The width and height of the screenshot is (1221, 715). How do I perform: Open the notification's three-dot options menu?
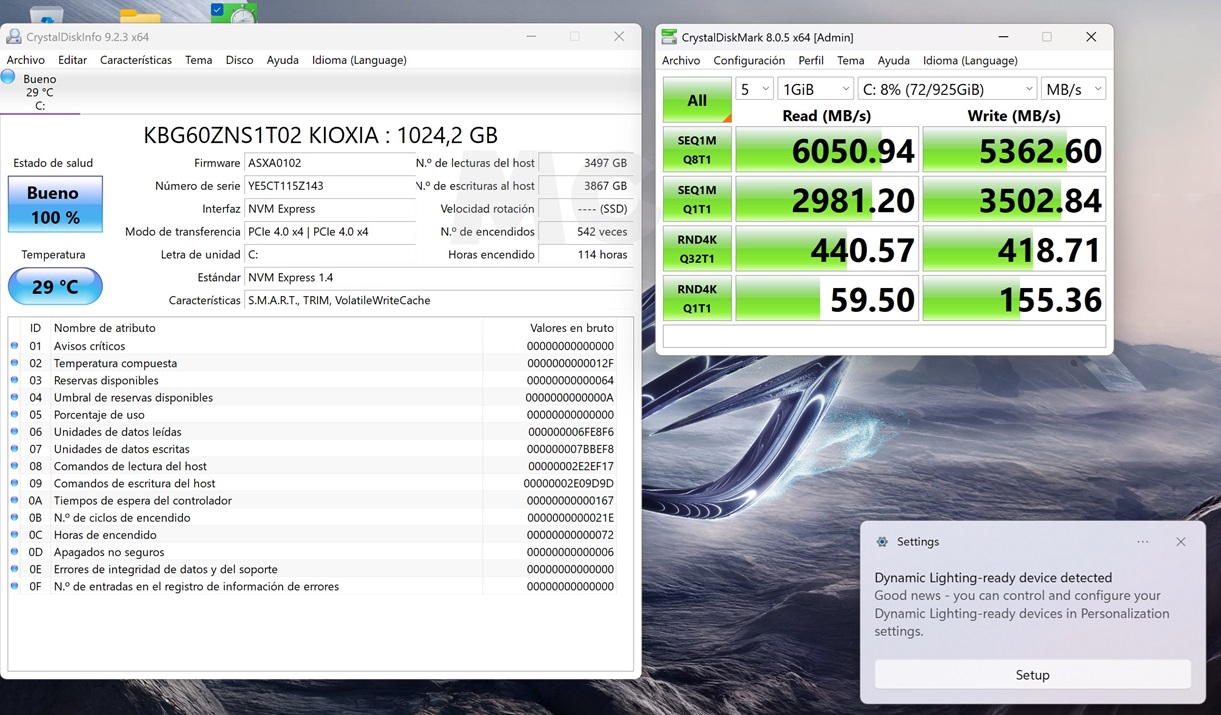(x=1142, y=542)
